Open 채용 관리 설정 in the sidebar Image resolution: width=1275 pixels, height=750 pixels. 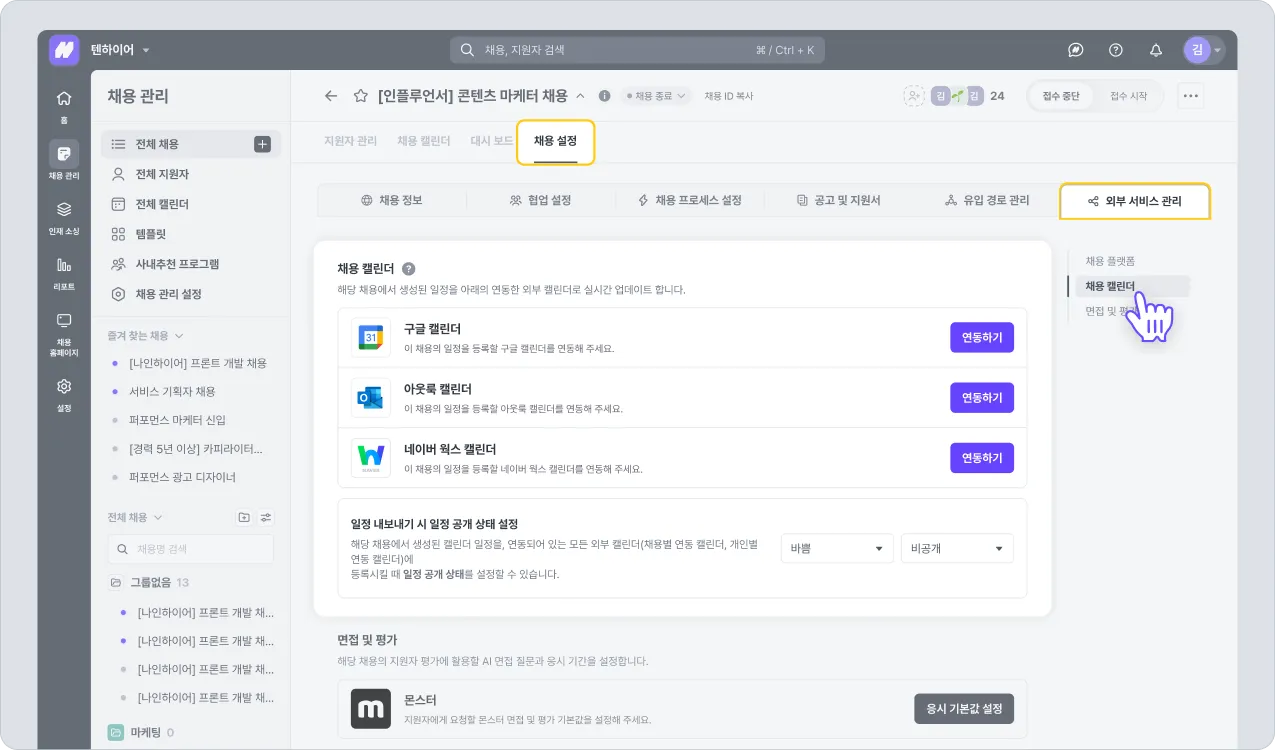pyautogui.click(x=191, y=294)
